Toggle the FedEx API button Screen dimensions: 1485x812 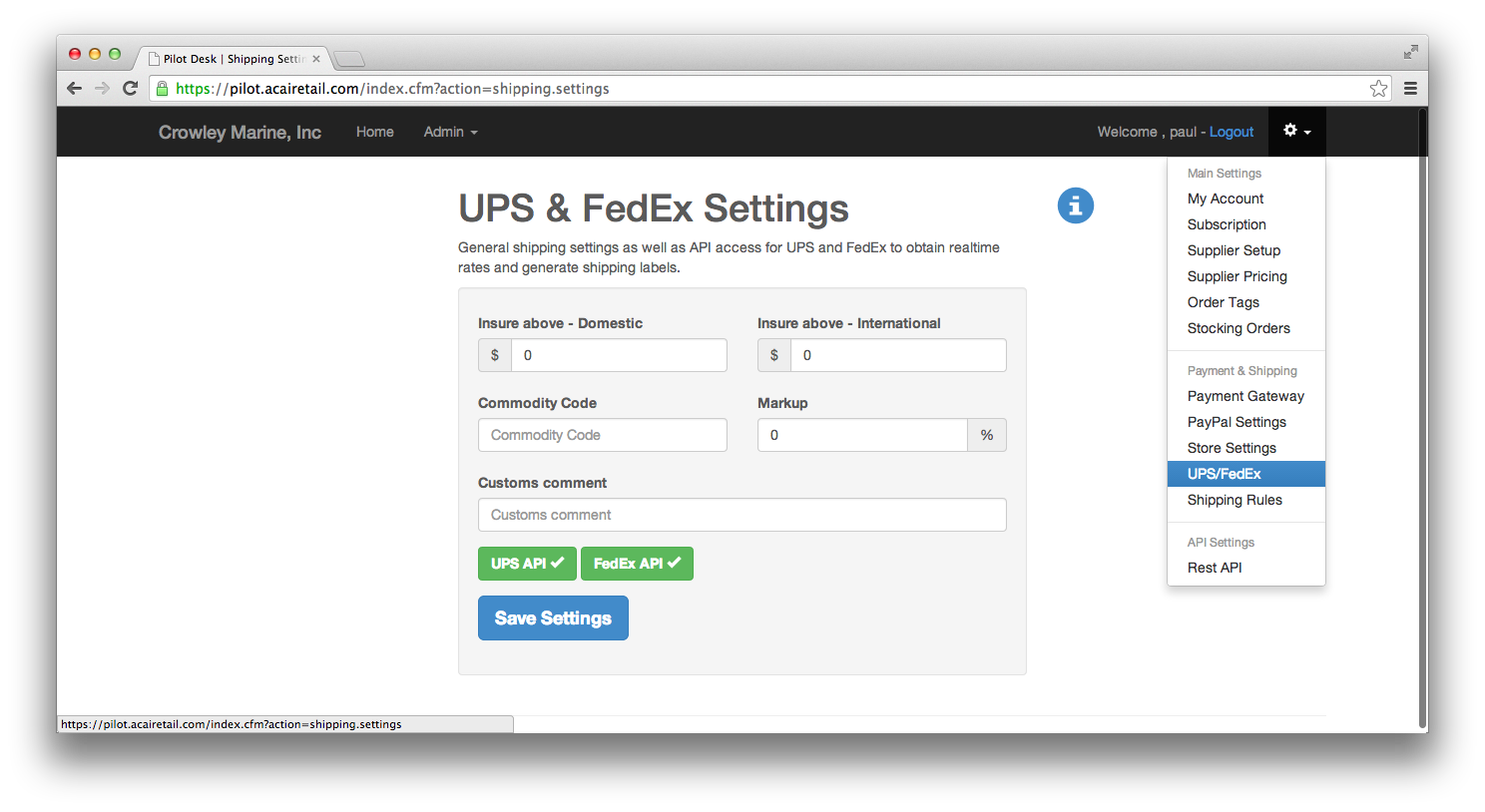click(x=637, y=564)
